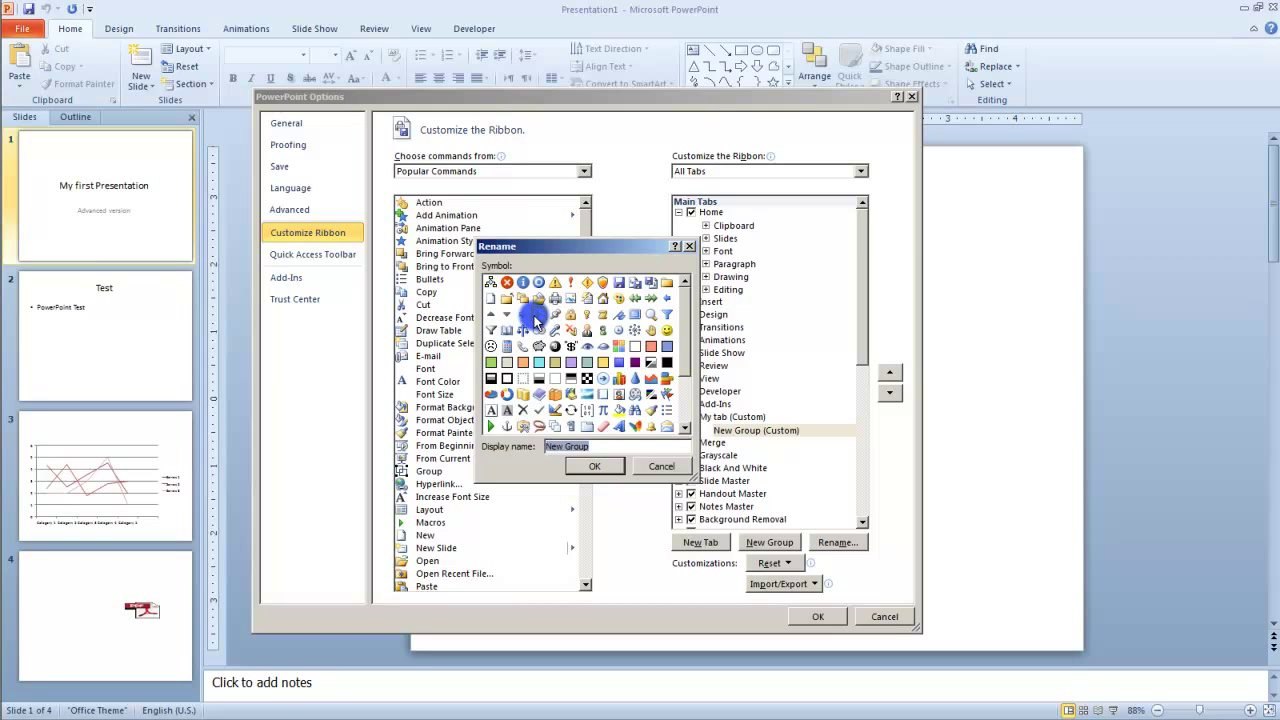Choose the checkmark symbol
This screenshot has height=720, width=1280.
(539, 410)
